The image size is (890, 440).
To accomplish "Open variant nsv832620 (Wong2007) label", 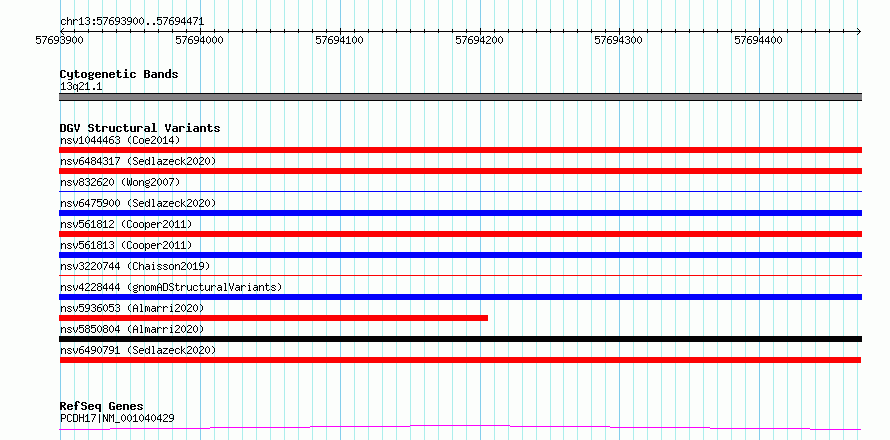I will tap(119, 182).
